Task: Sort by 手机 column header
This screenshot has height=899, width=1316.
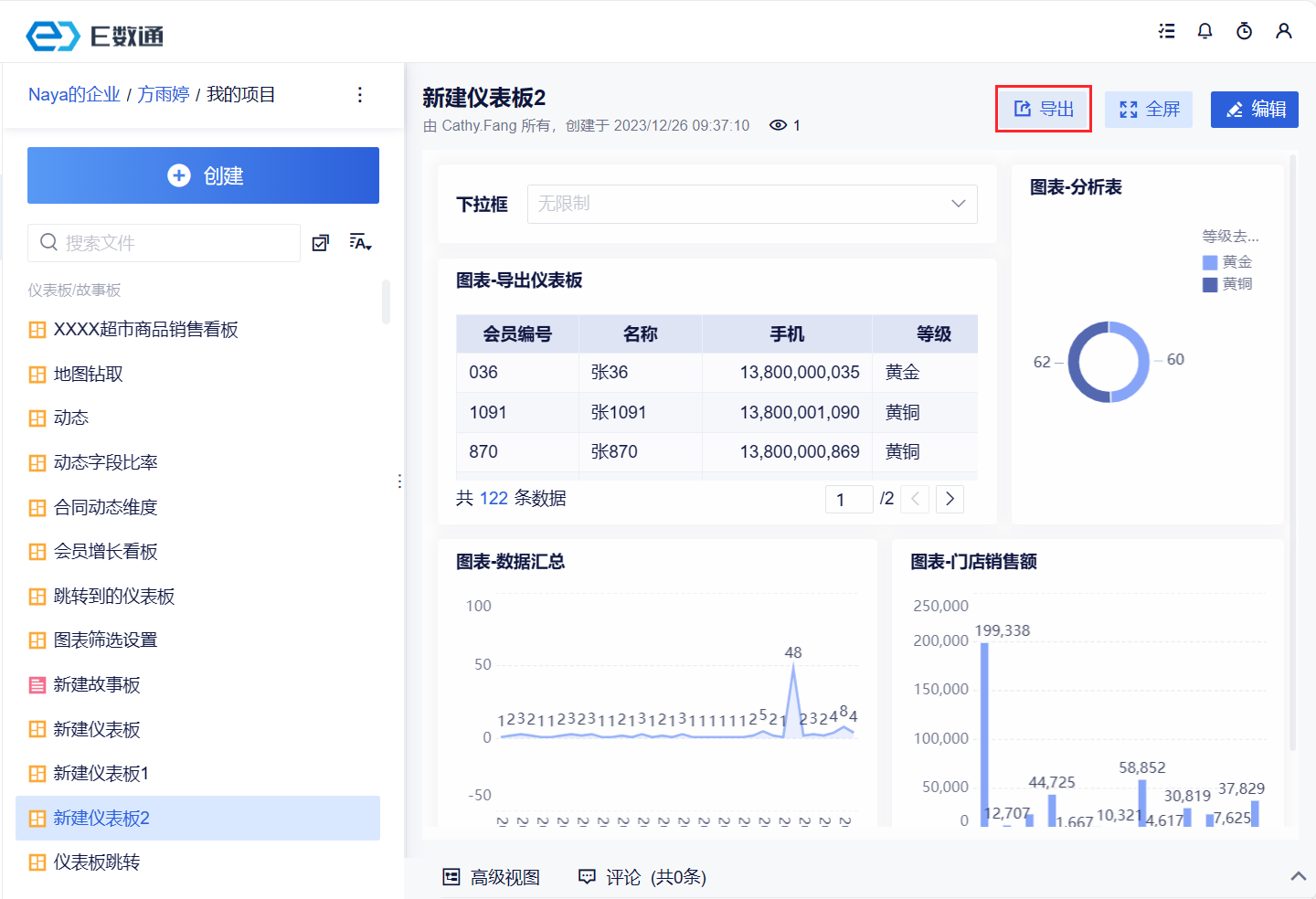Action: tap(787, 334)
